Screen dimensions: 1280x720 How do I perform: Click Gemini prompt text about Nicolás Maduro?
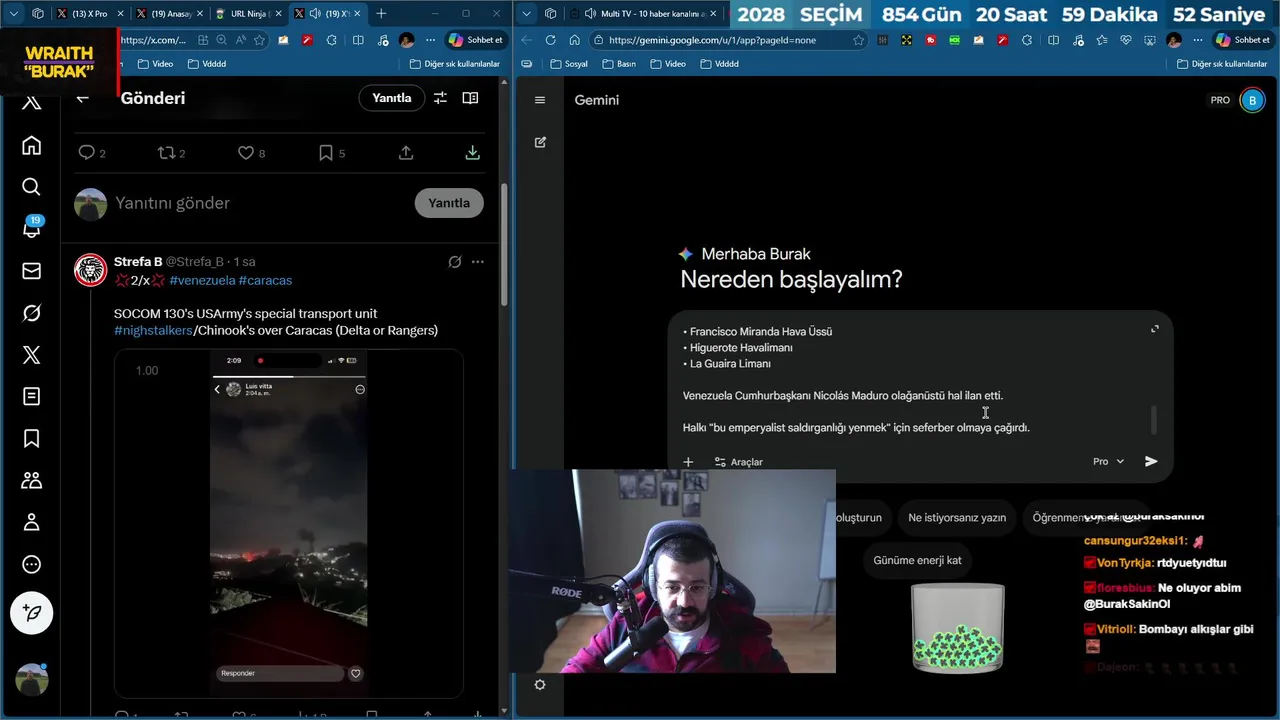click(x=842, y=396)
